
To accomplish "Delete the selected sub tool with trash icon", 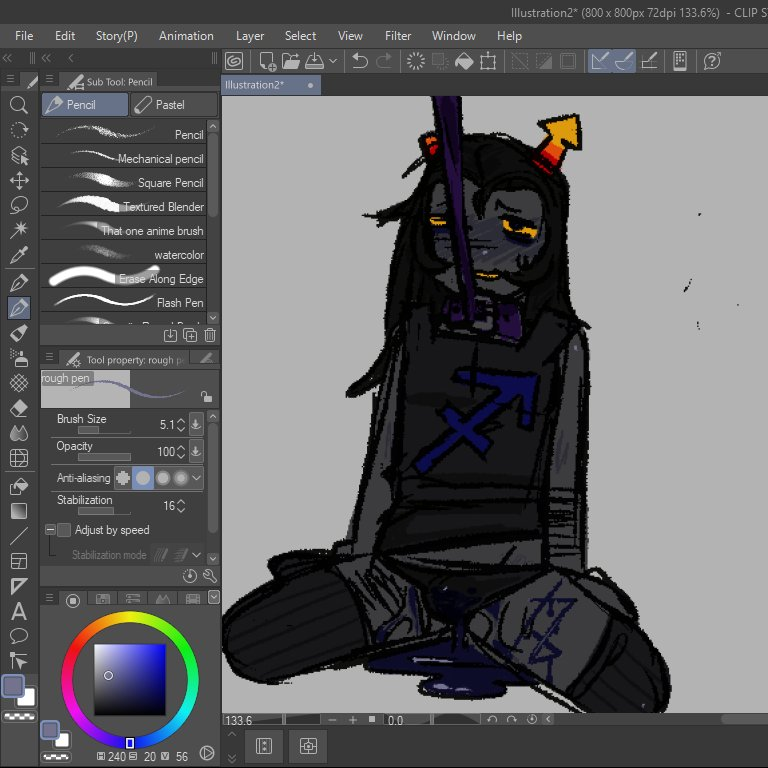I will pyautogui.click(x=210, y=335).
